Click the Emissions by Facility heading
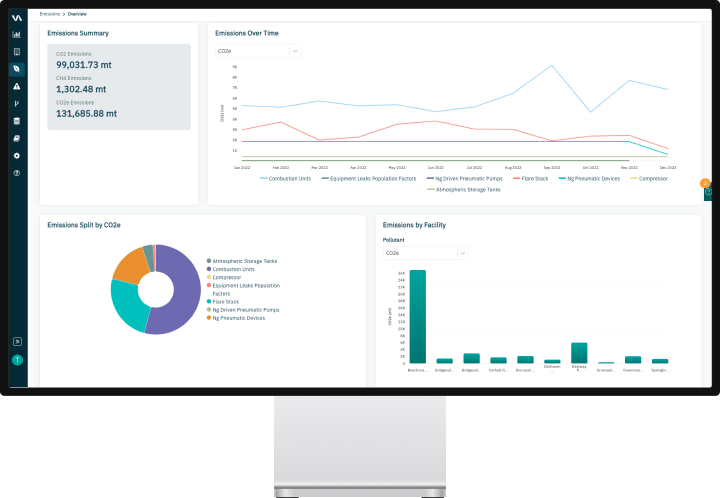The width and height of the screenshot is (720, 498). pyautogui.click(x=414, y=225)
